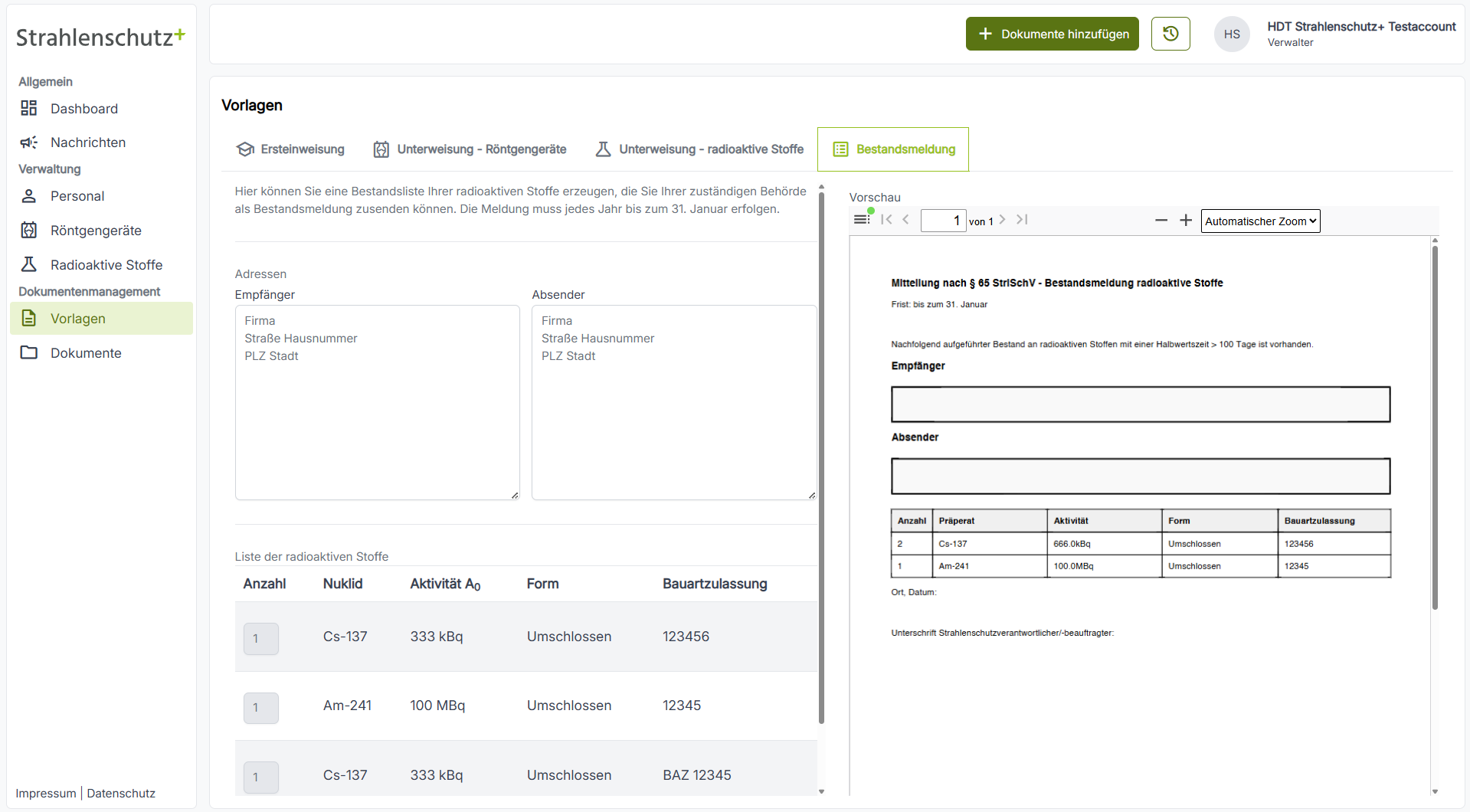Open Personal management page
1470x812 pixels.
pos(101,196)
